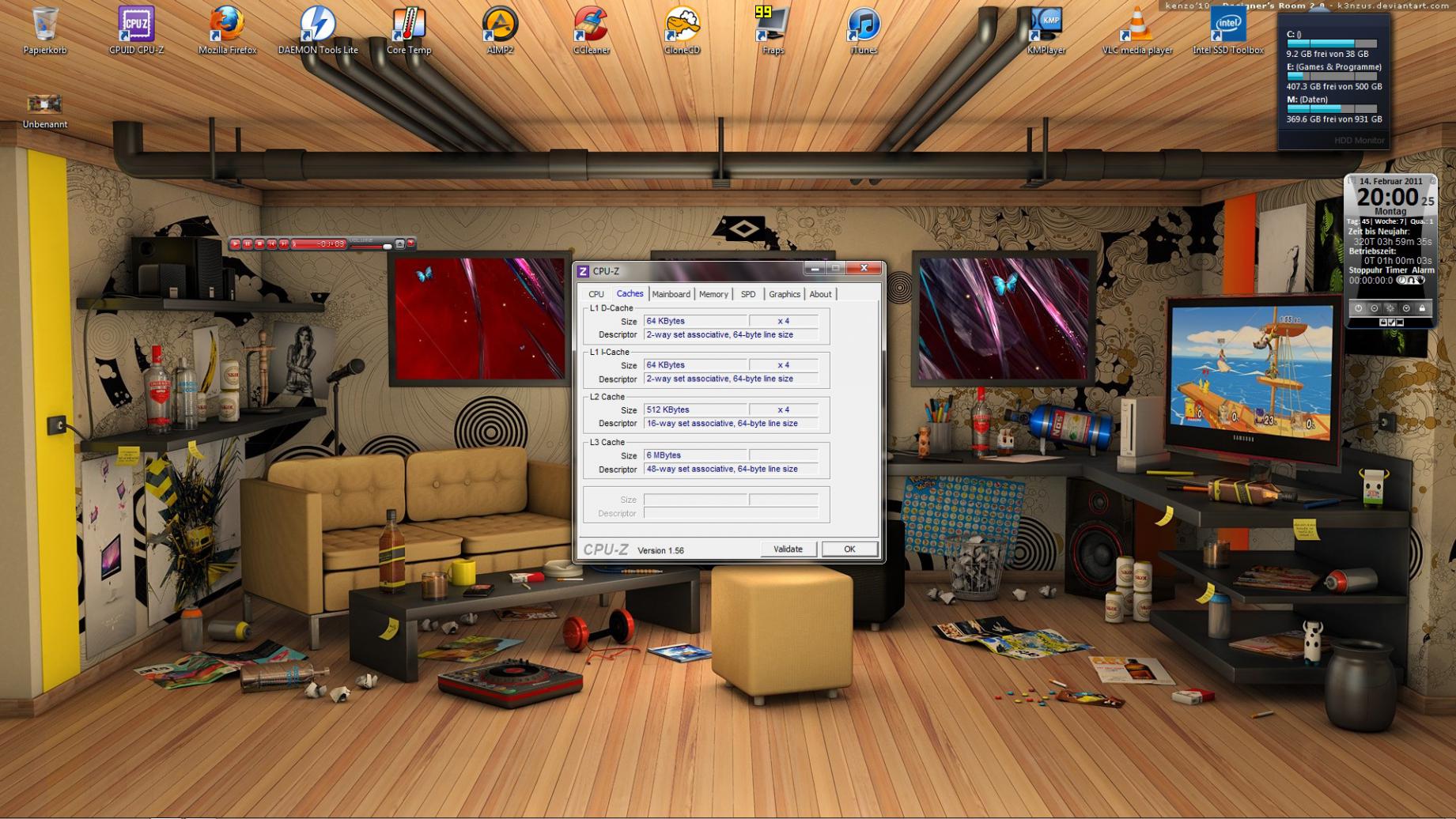The width and height of the screenshot is (1456, 819).
Task: Close the CPU-Z window
Action: point(864,269)
